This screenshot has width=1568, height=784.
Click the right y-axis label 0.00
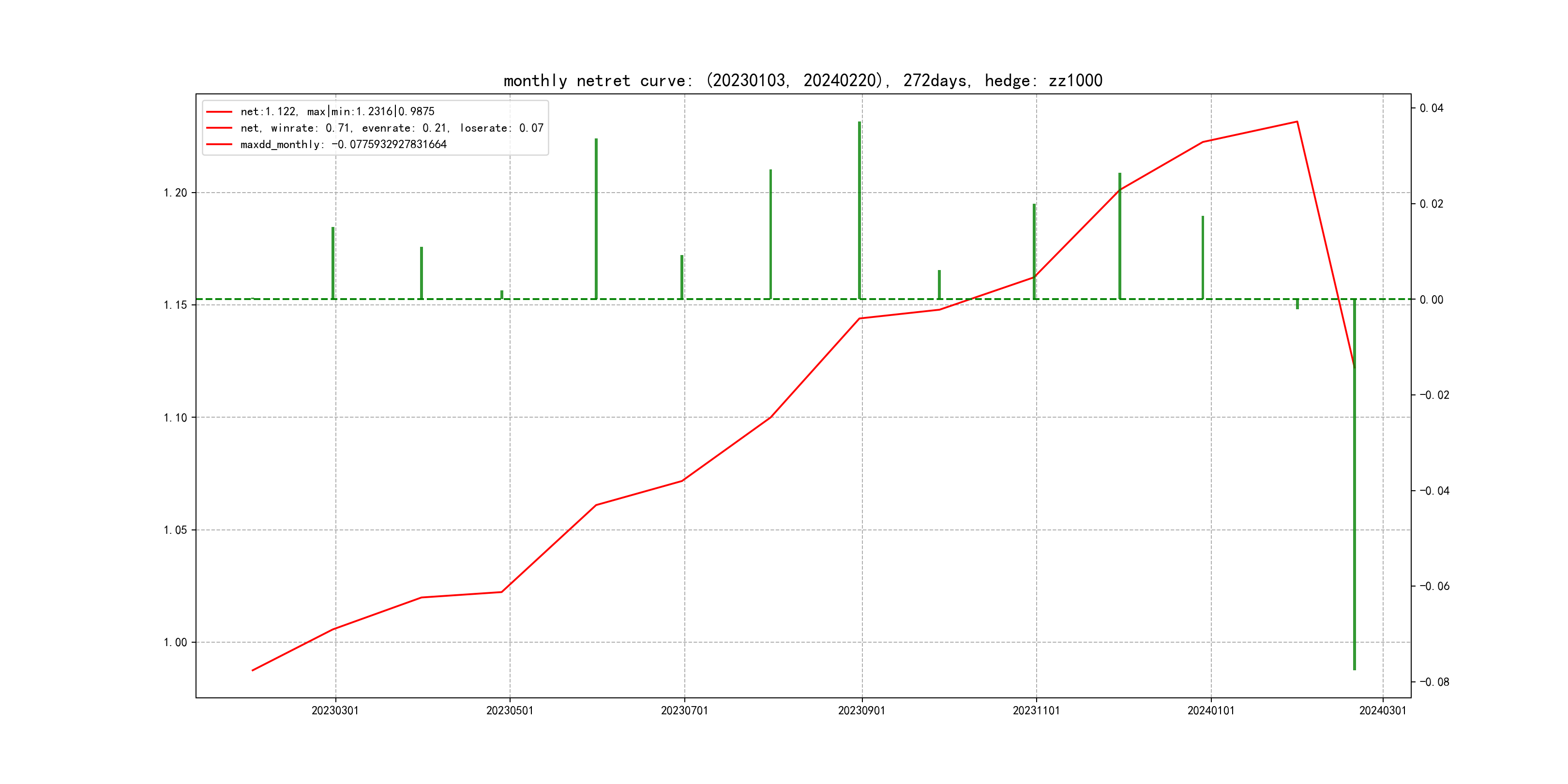(1431, 300)
